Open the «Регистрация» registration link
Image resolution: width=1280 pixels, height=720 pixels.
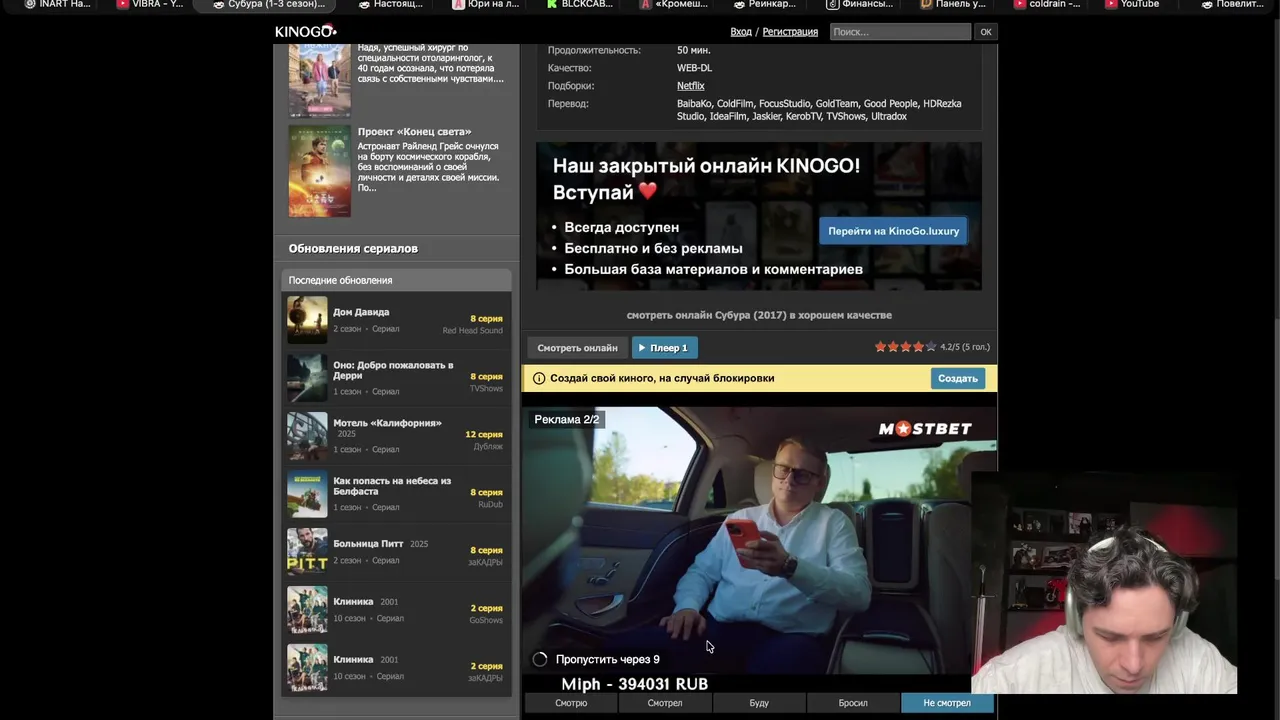pyautogui.click(x=790, y=32)
